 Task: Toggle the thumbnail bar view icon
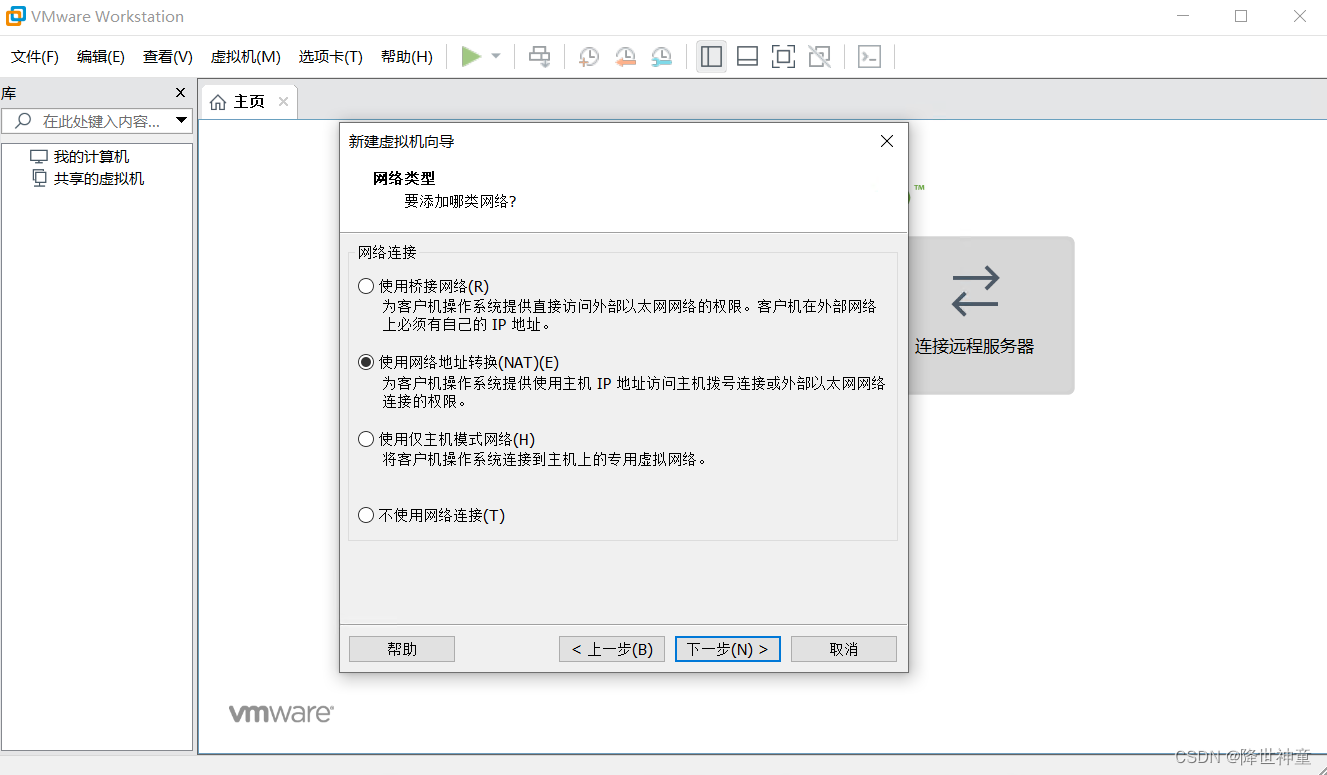pyautogui.click(x=747, y=57)
